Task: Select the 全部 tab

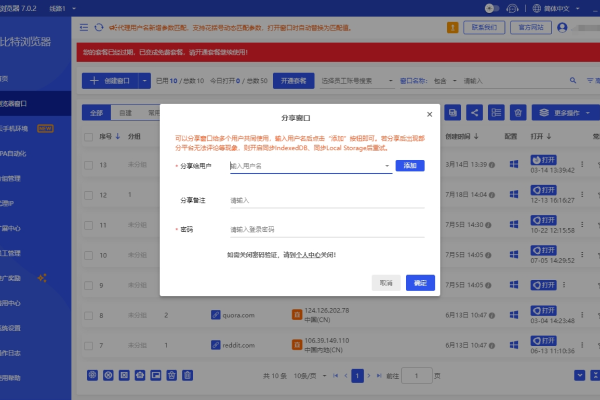Action: pyautogui.click(x=96, y=113)
